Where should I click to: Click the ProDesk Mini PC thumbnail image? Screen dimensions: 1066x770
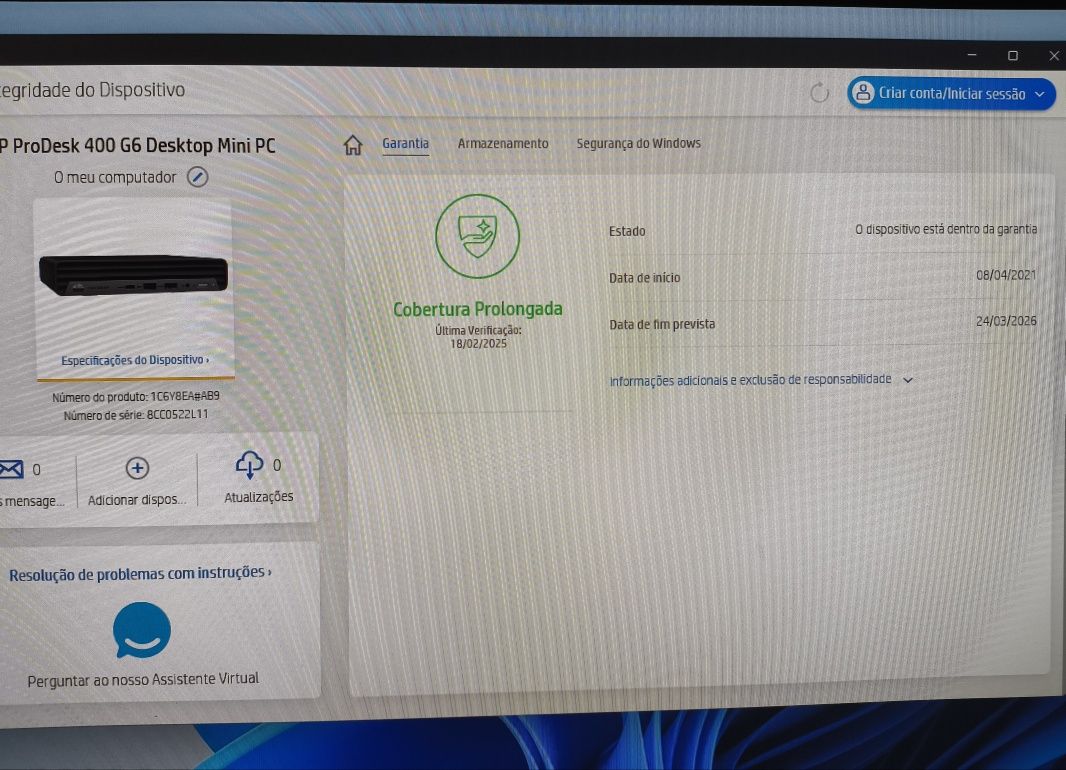pos(133,275)
